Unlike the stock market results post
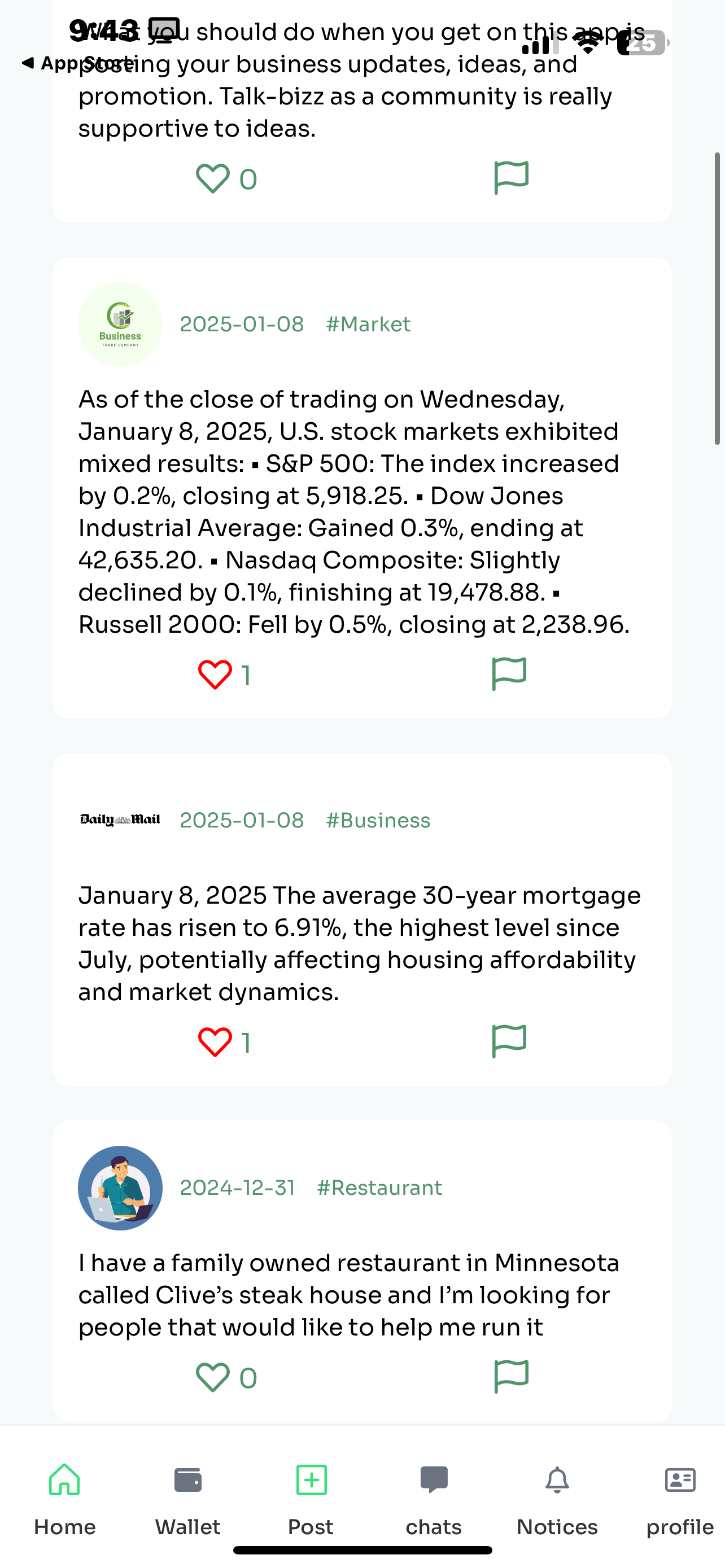 (x=215, y=674)
